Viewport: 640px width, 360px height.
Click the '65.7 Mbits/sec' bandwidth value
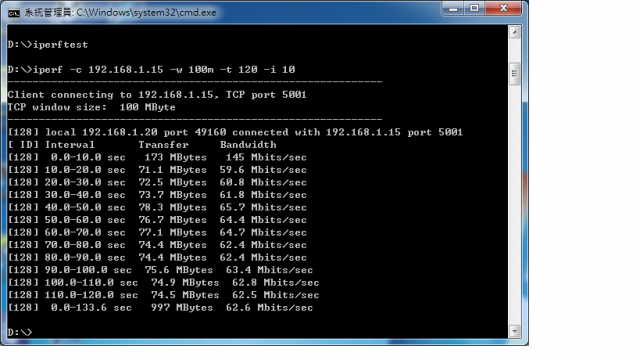pos(263,207)
